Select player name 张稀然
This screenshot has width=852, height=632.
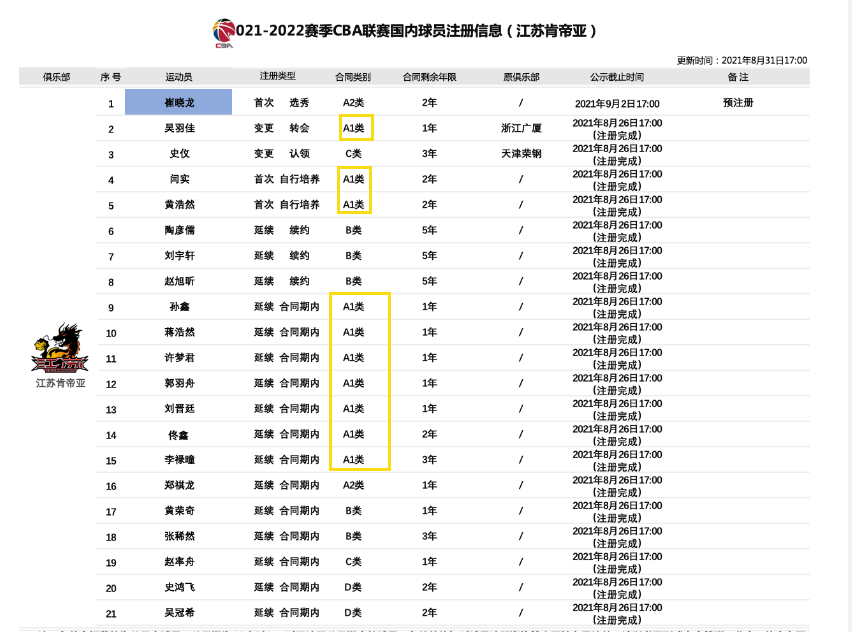click(x=179, y=536)
